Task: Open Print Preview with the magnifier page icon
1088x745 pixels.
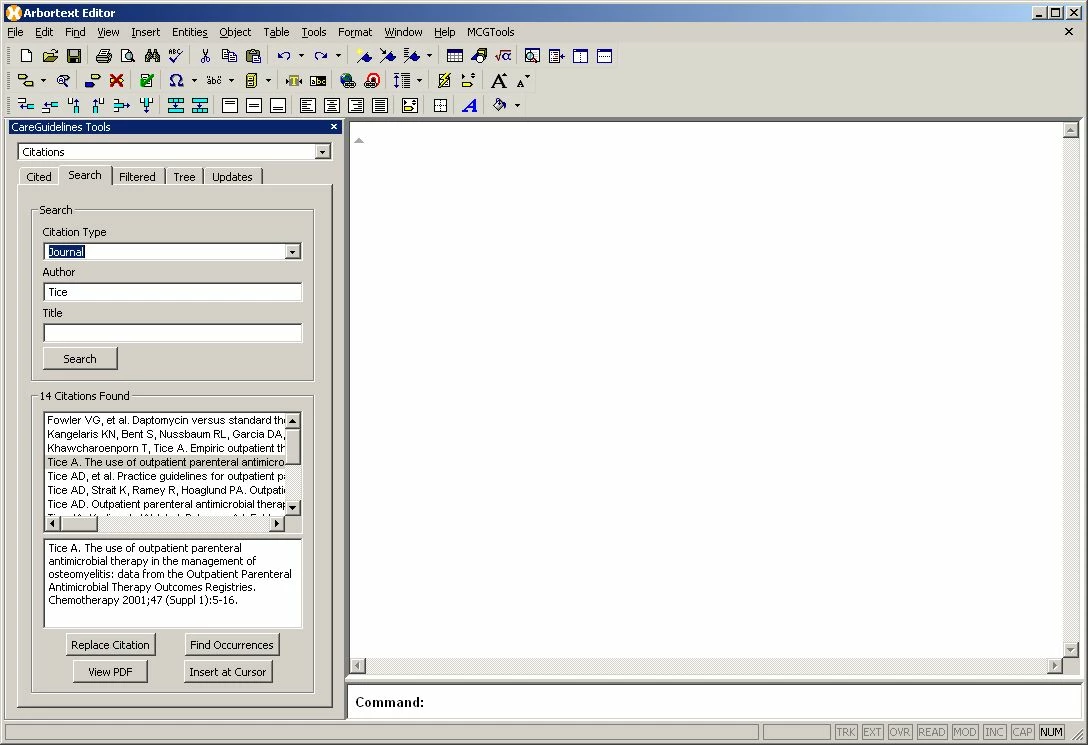Action: (x=128, y=56)
